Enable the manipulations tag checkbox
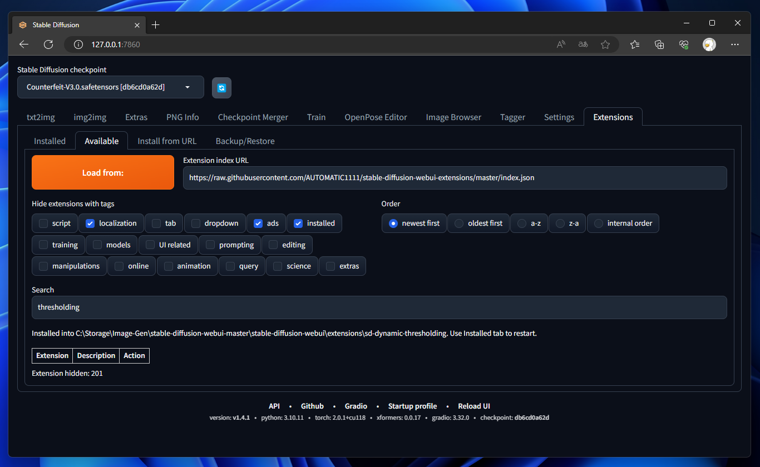 [43, 266]
